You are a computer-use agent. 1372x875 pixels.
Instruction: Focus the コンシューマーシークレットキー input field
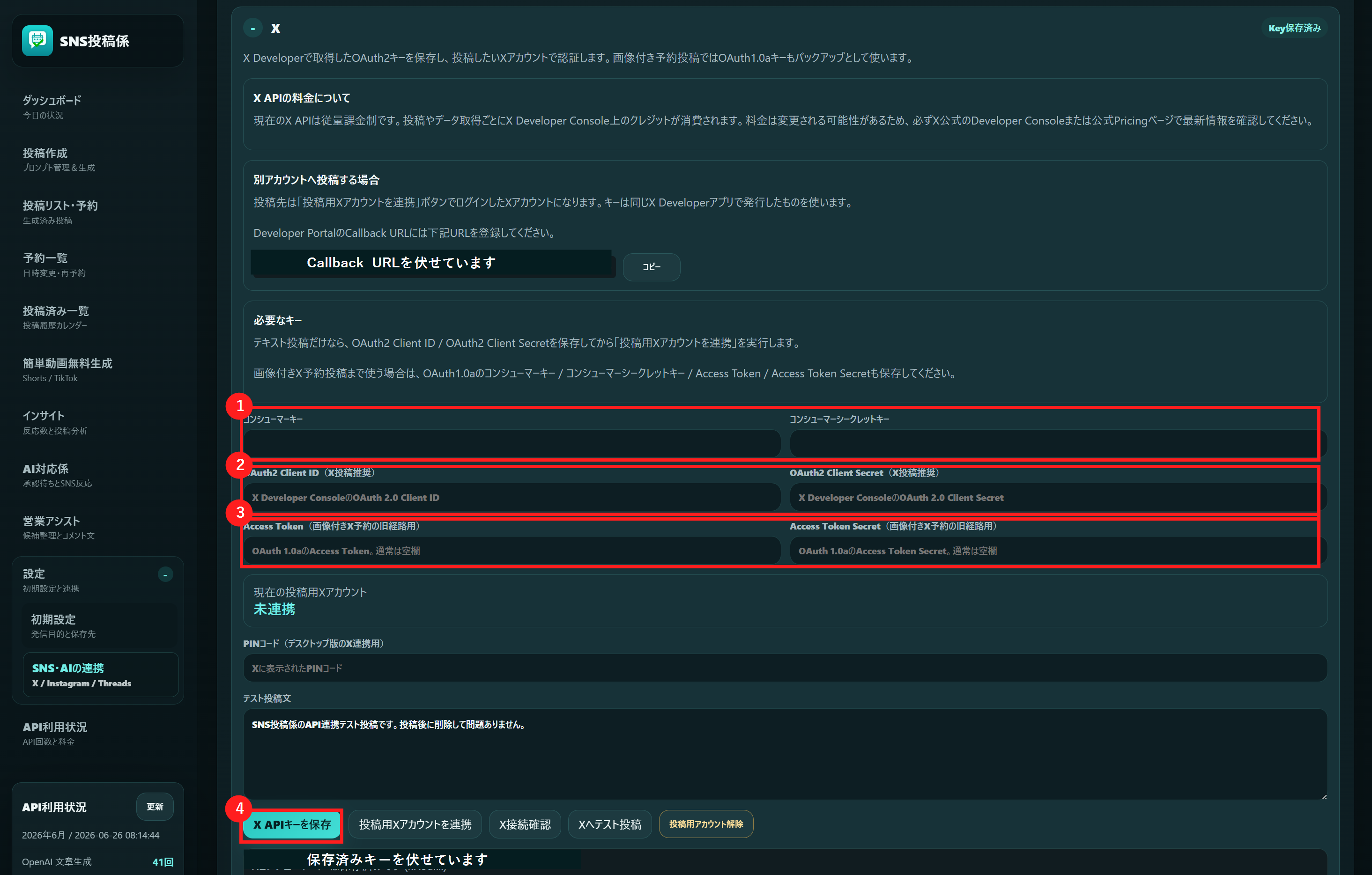[1058, 443]
